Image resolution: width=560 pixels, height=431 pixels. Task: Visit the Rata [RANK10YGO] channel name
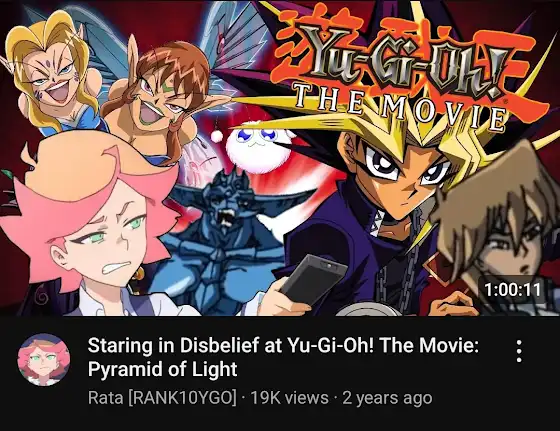[x=162, y=398]
